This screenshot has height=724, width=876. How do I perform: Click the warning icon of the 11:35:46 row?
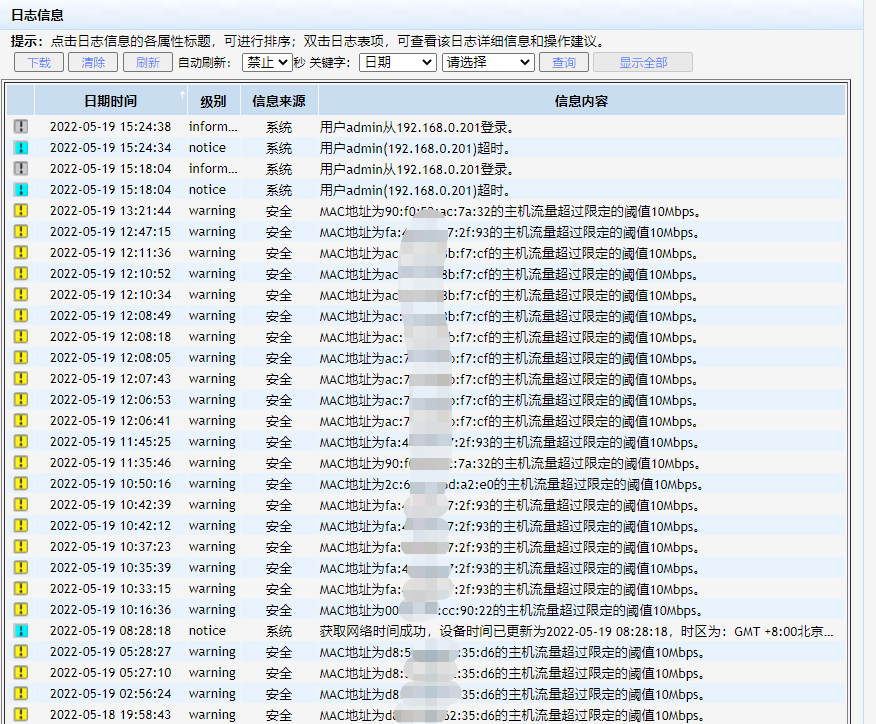[x=21, y=463]
